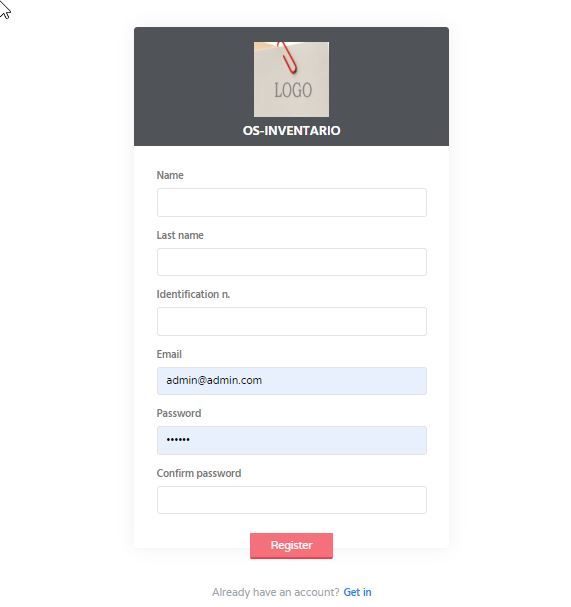Focus the Confirm password input field
The image size is (571, 607).
click(x=292, y=500)
